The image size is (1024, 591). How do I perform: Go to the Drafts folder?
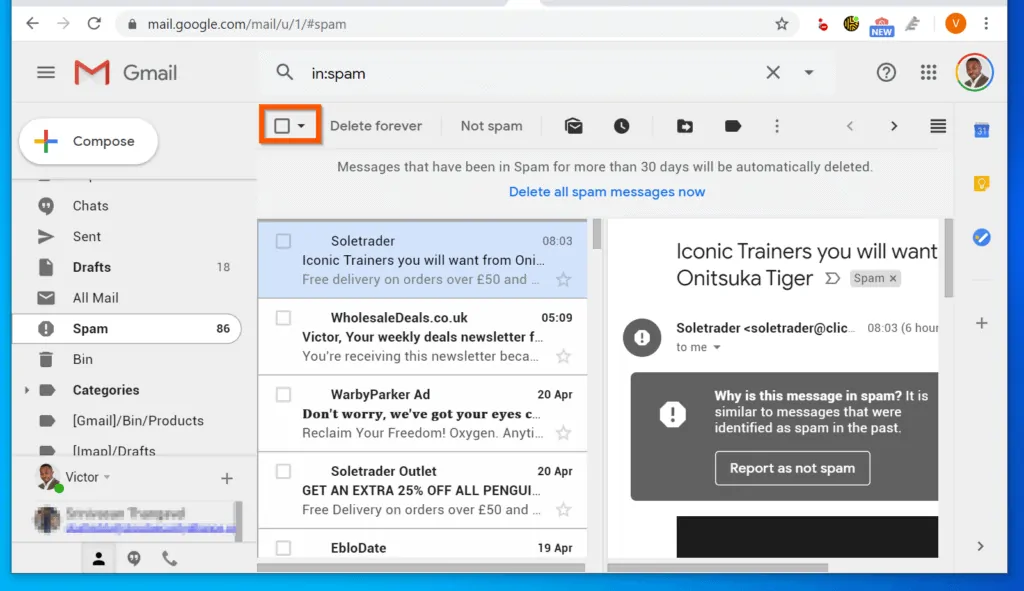91,267
